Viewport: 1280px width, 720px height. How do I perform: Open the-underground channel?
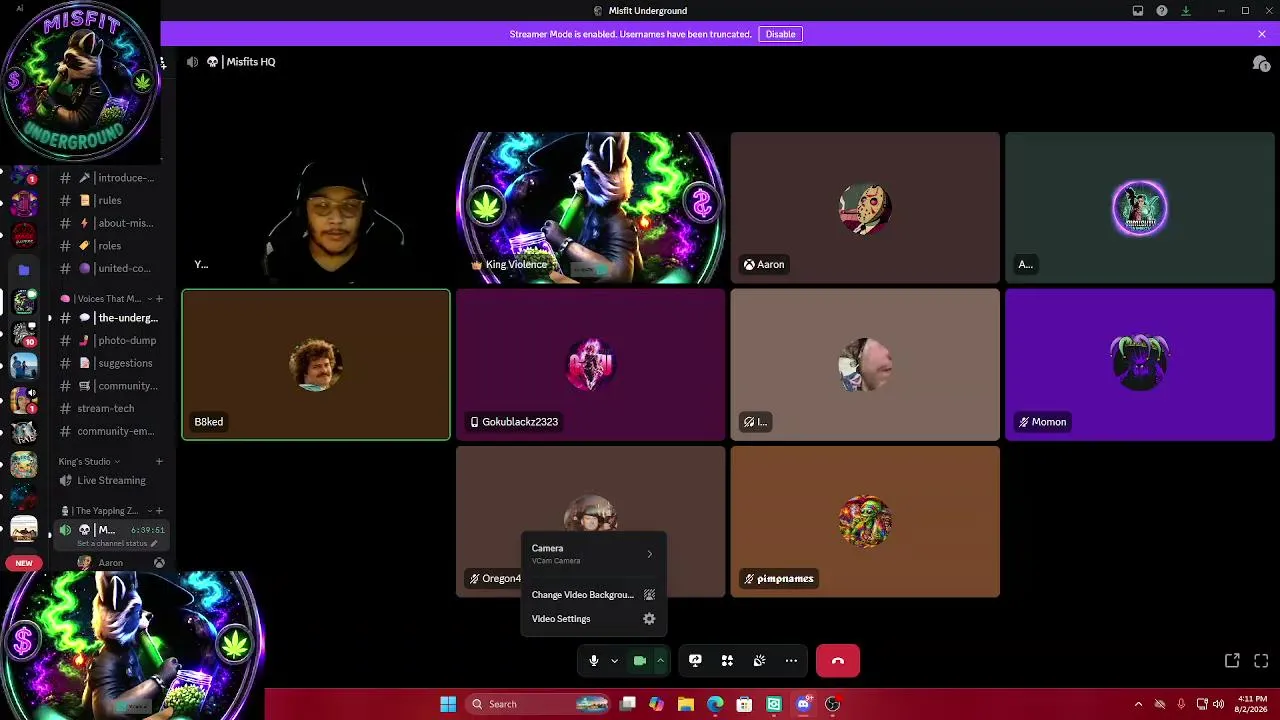tap(110, 318)
